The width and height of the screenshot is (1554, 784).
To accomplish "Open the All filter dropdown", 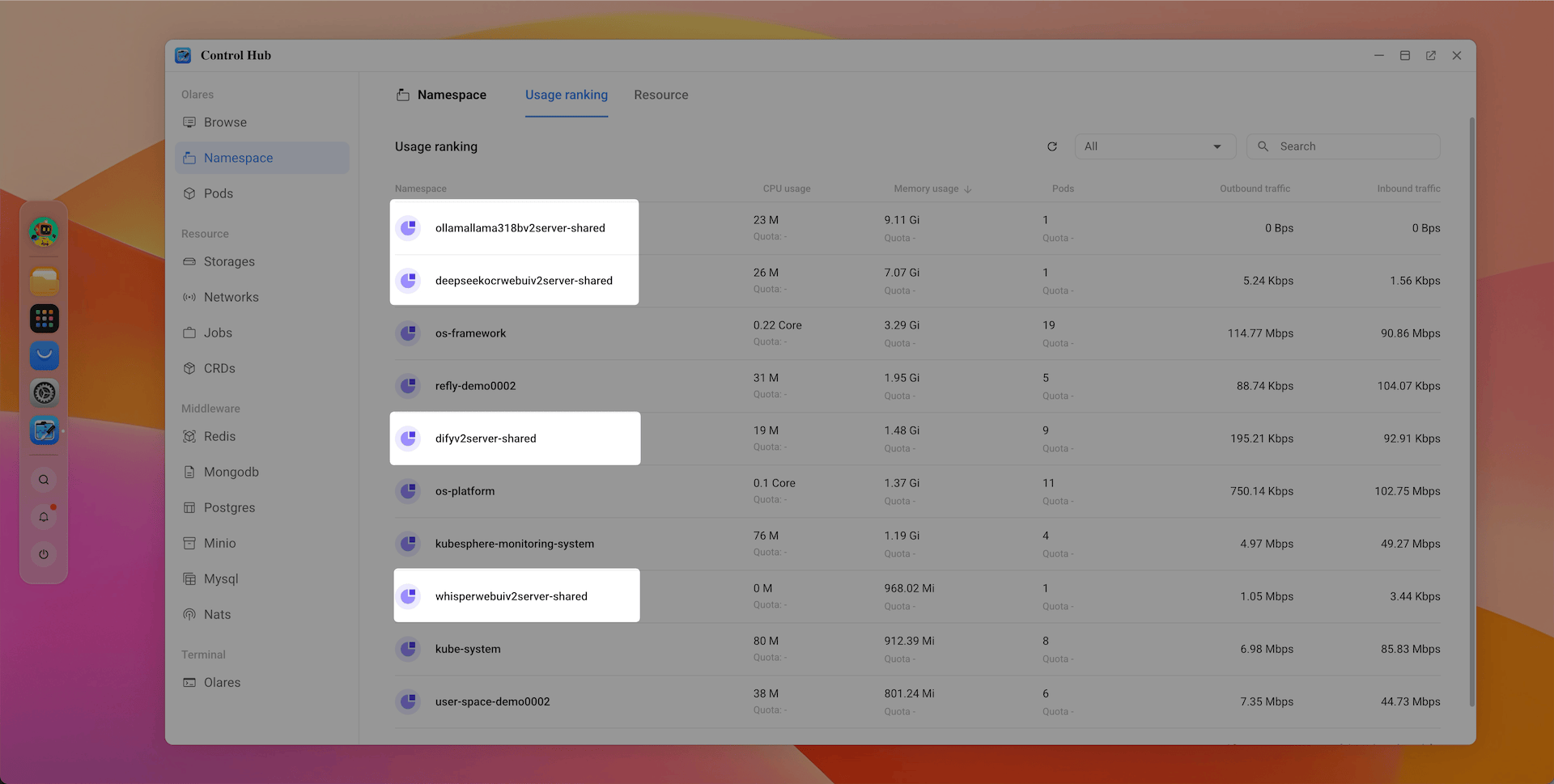I will (1155, 146).
